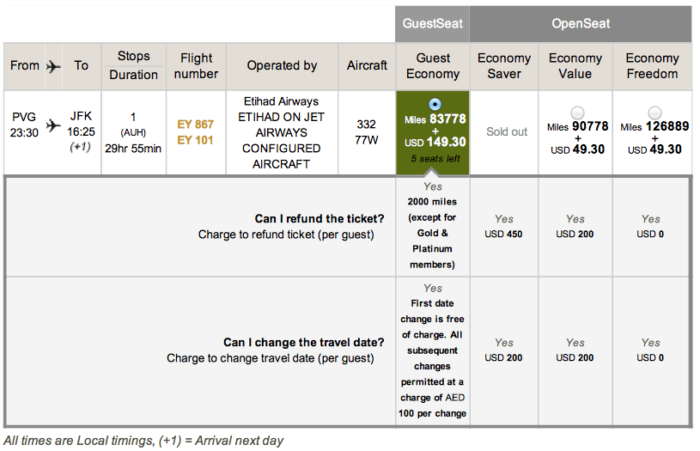This screenshot has height=451, width=700.
Task: Click the Aircraft column header
Action: point(367,66)
